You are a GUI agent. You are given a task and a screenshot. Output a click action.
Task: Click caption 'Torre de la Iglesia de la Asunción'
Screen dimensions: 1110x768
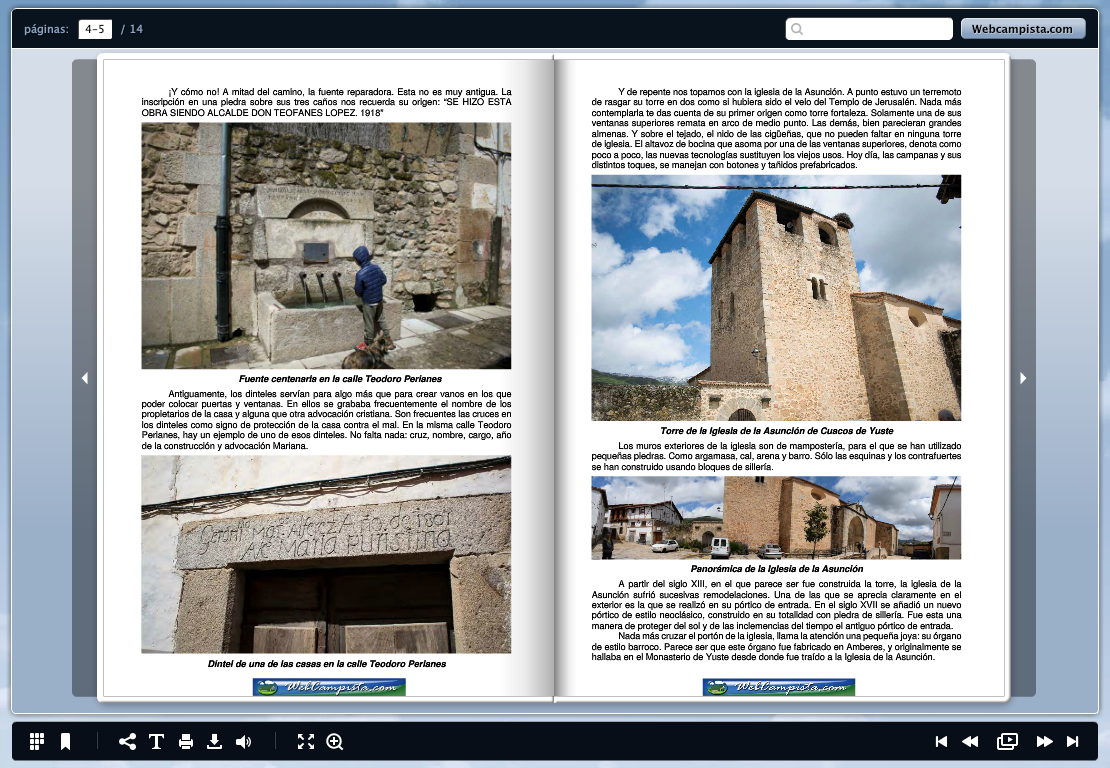click(777, 431)
